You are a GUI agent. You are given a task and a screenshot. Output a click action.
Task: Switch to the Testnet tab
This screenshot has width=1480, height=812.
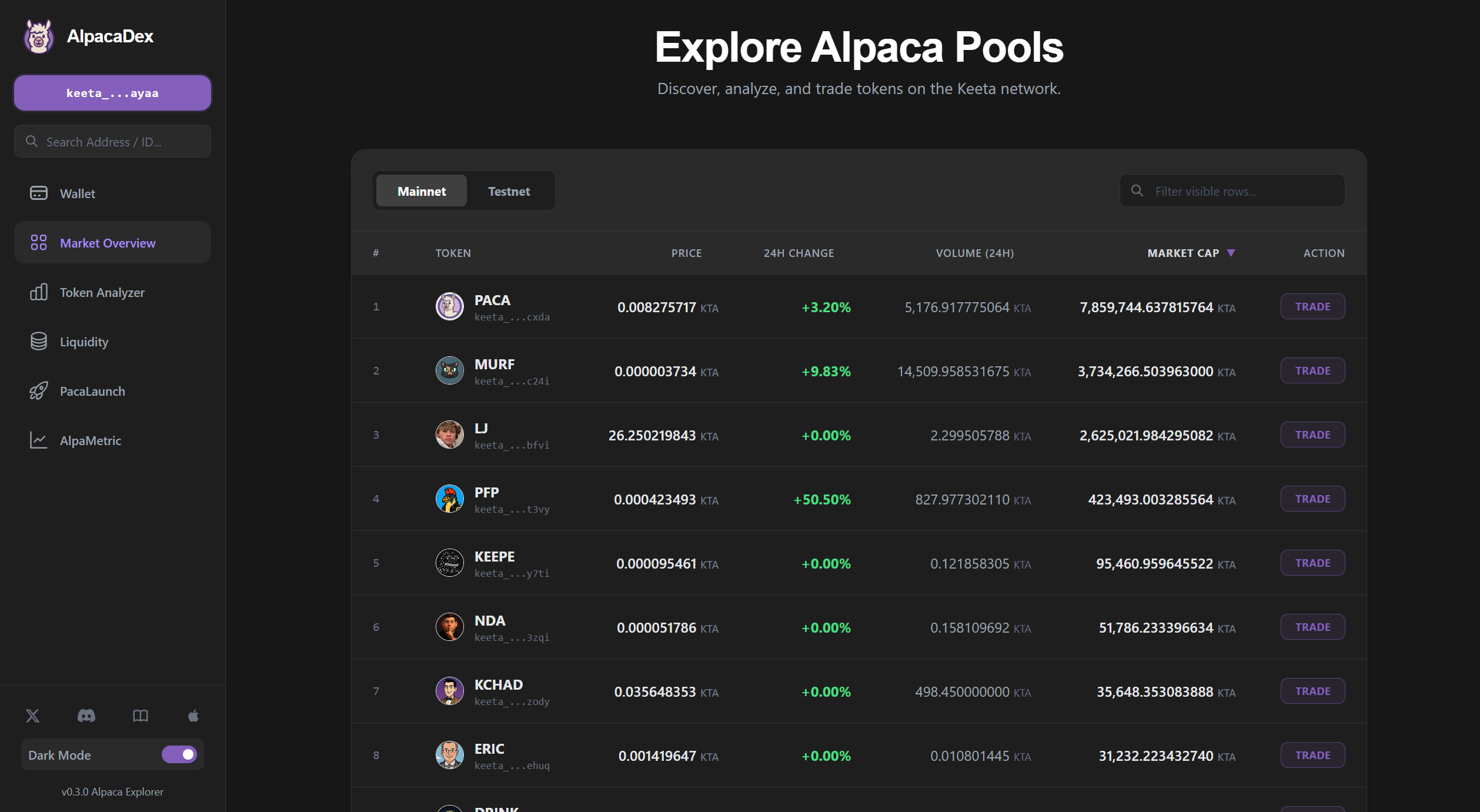coord(509,191)
